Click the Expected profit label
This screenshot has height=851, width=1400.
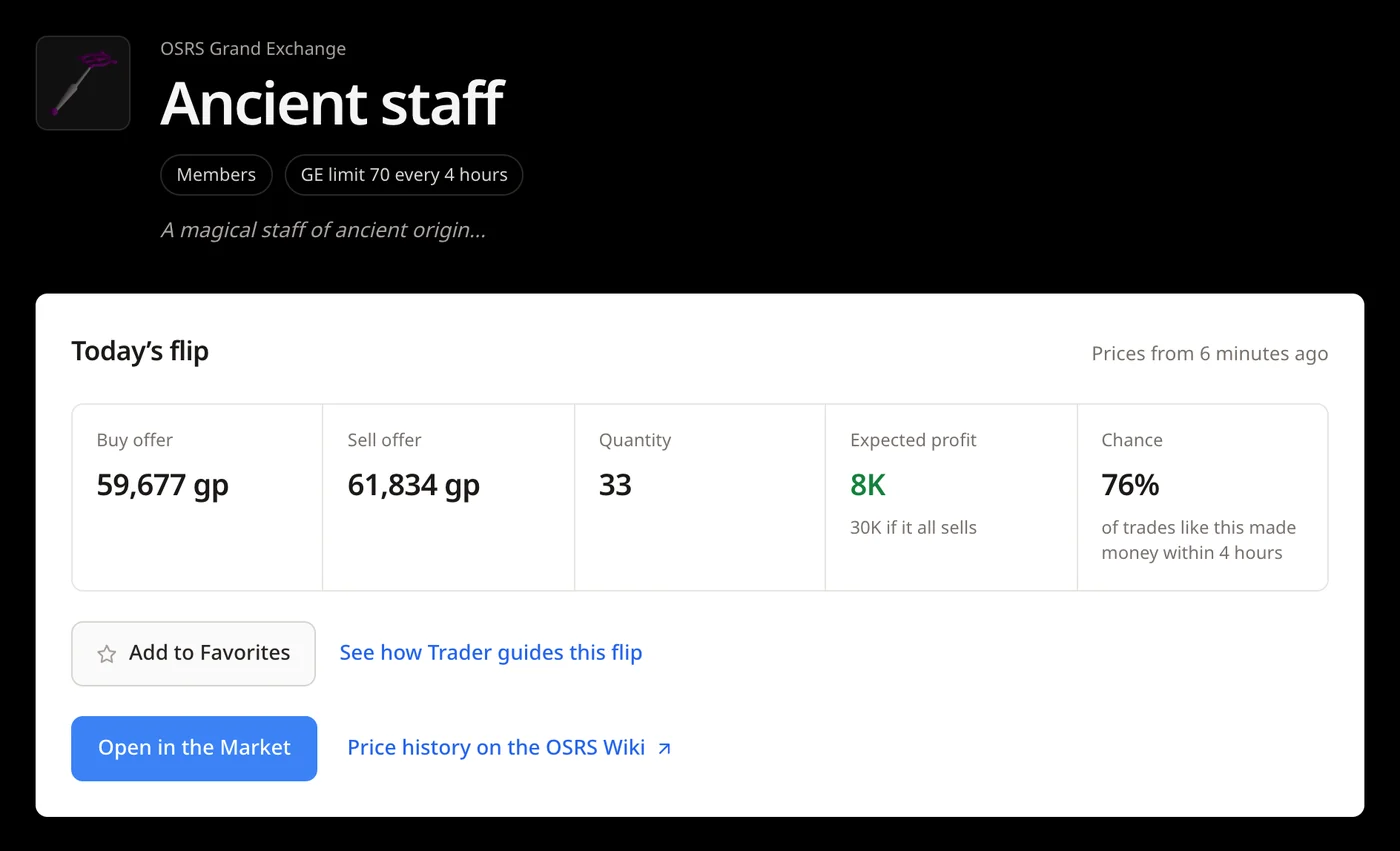point(913,440)
